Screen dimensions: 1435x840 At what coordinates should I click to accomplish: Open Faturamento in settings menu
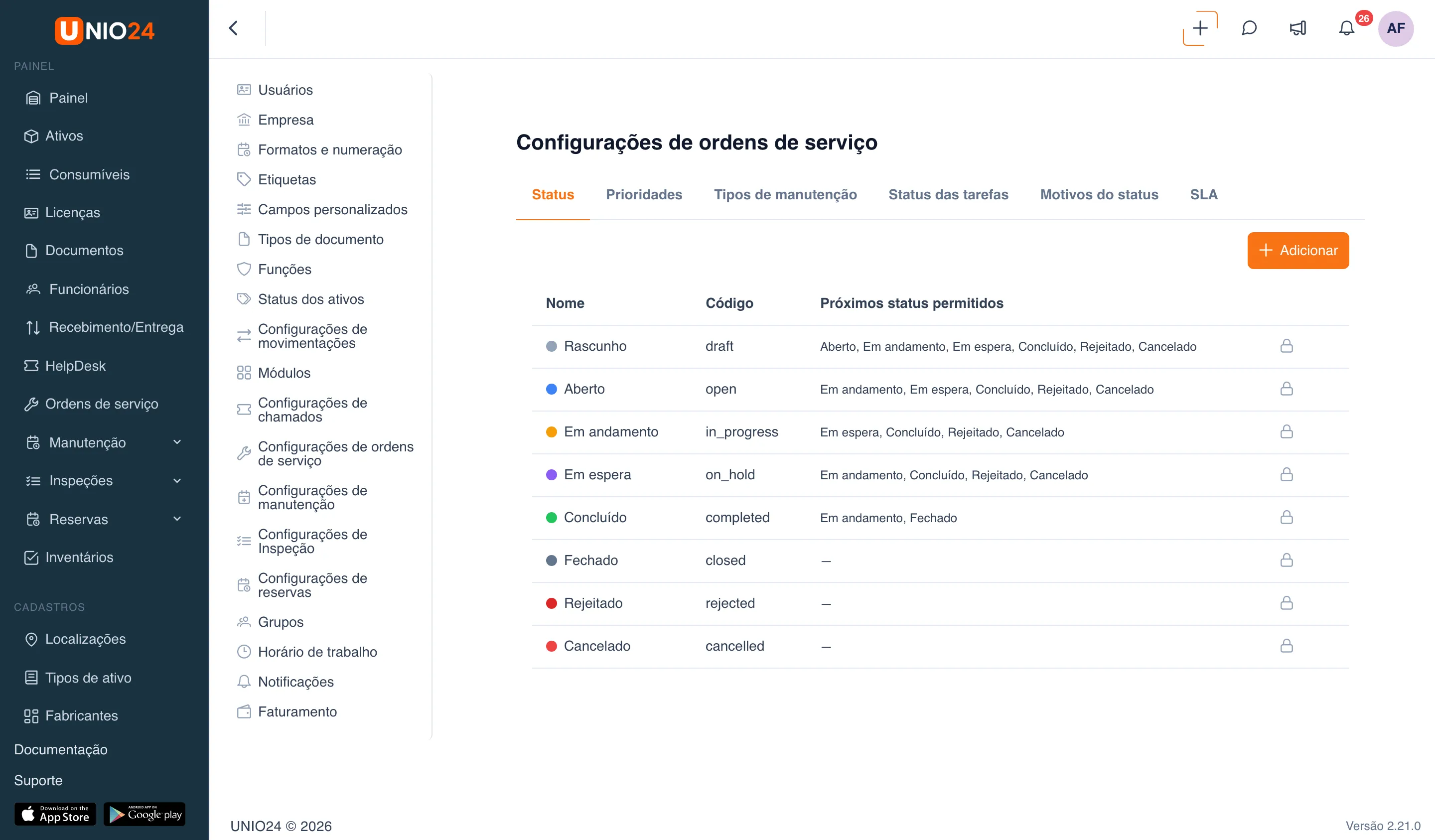[296, 712]
